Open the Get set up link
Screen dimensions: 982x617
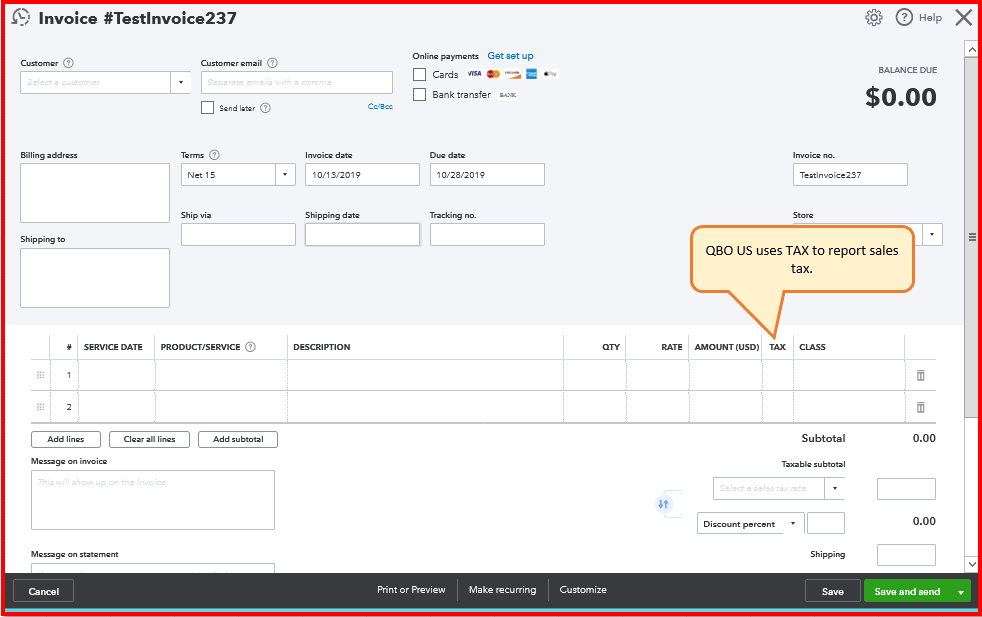click(510, 56)
